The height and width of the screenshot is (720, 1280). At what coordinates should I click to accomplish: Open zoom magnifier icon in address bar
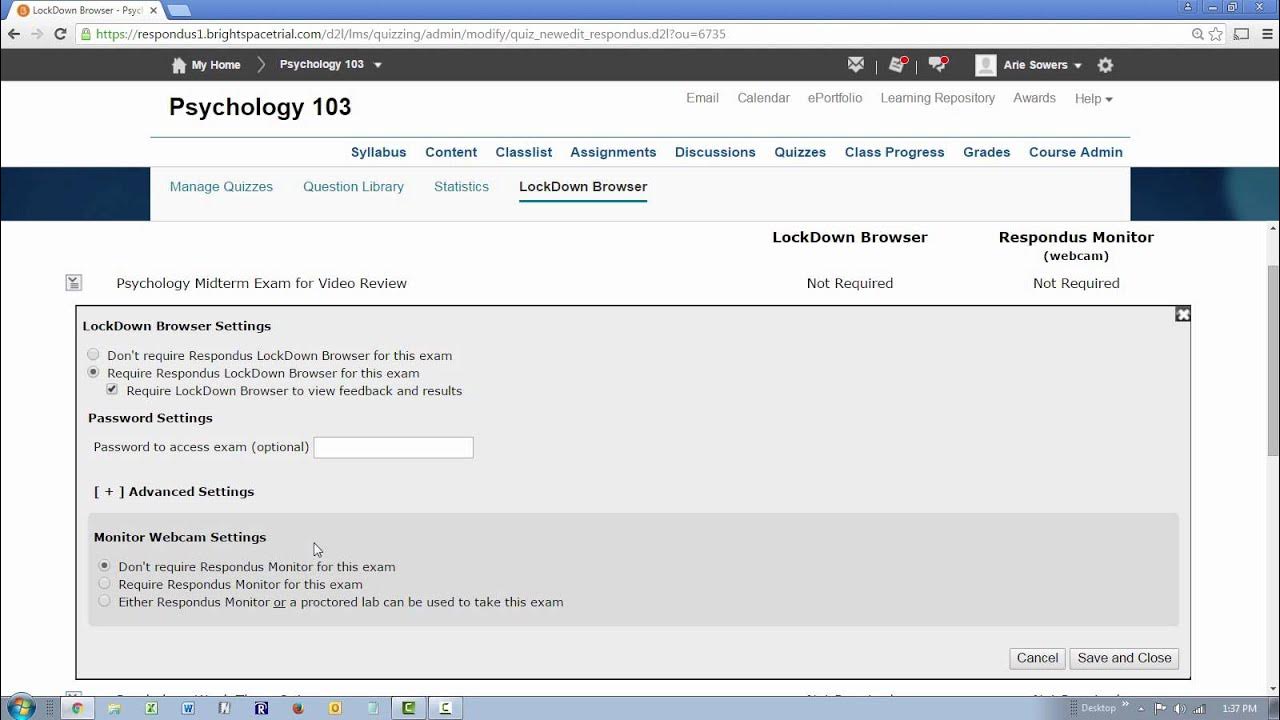coord(1198,34)
